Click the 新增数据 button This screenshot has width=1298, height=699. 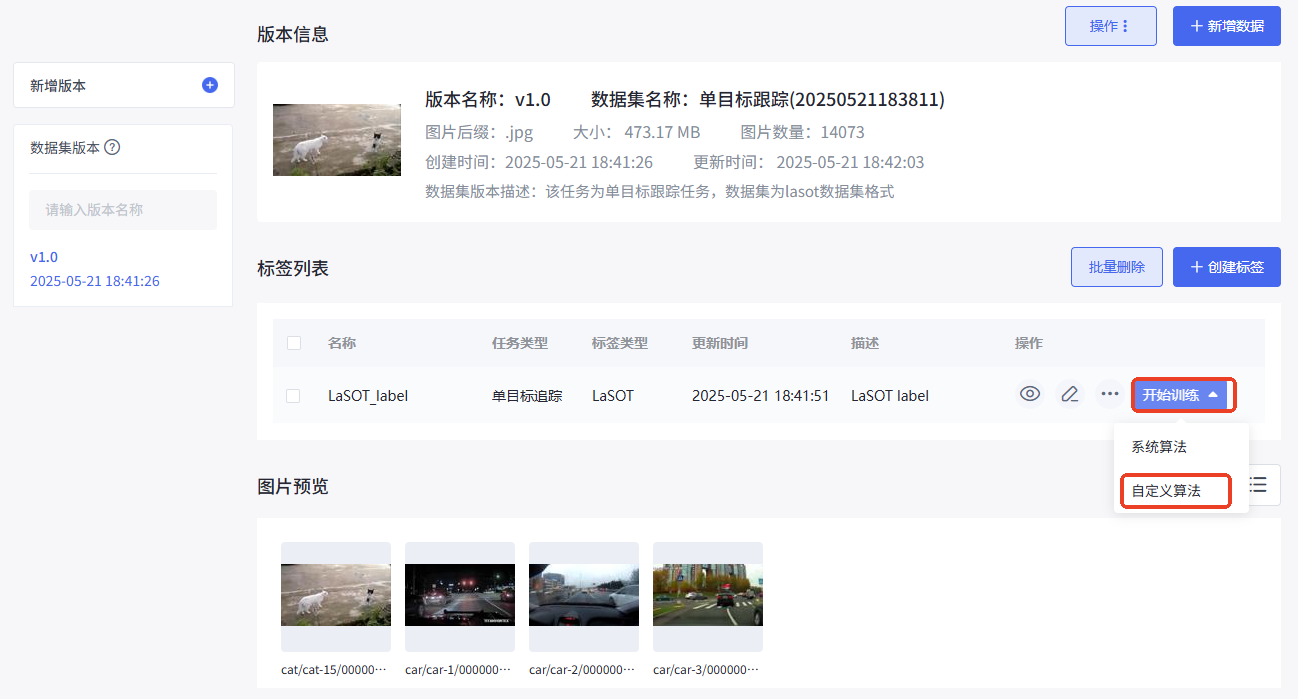[x=1227, y=26]
